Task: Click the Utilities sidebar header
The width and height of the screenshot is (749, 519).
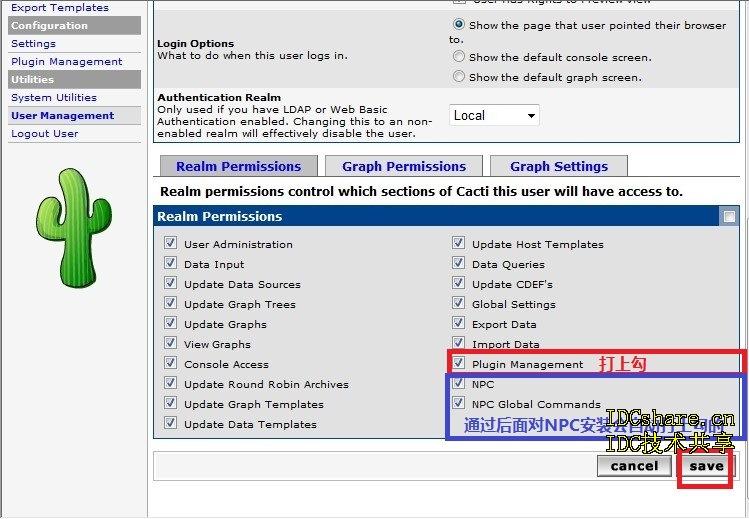Action: 75,79
